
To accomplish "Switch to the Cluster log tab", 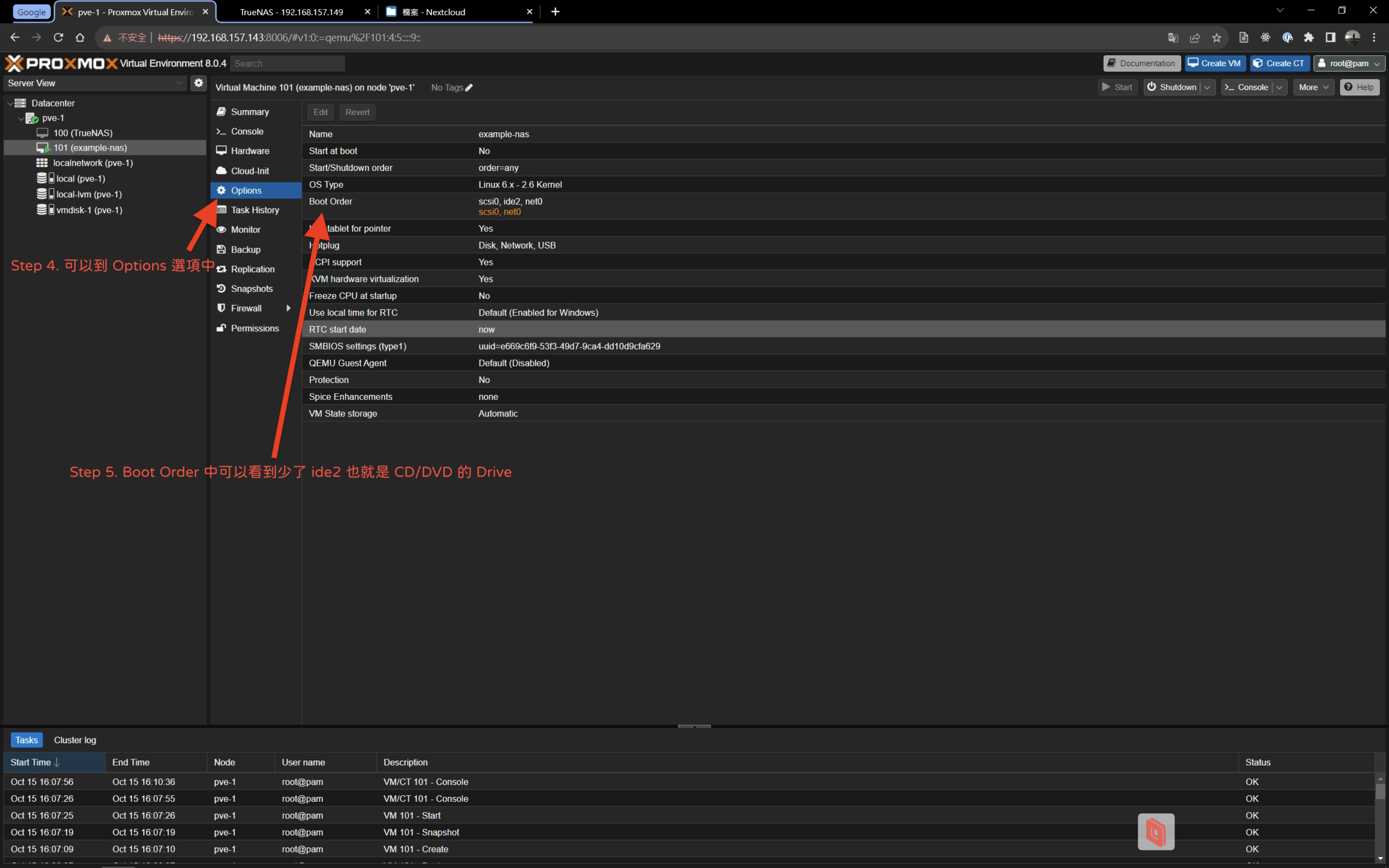I will click(x=74, y=740).
